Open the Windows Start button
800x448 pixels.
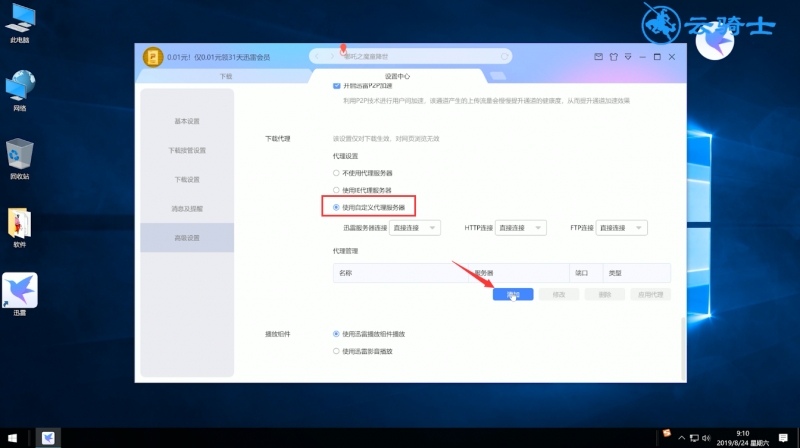12,438
